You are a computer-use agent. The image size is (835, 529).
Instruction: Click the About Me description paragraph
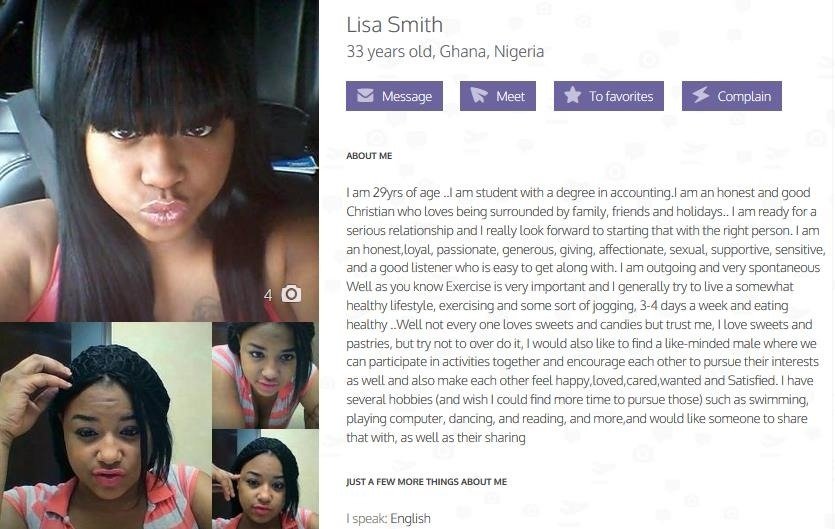585,315
